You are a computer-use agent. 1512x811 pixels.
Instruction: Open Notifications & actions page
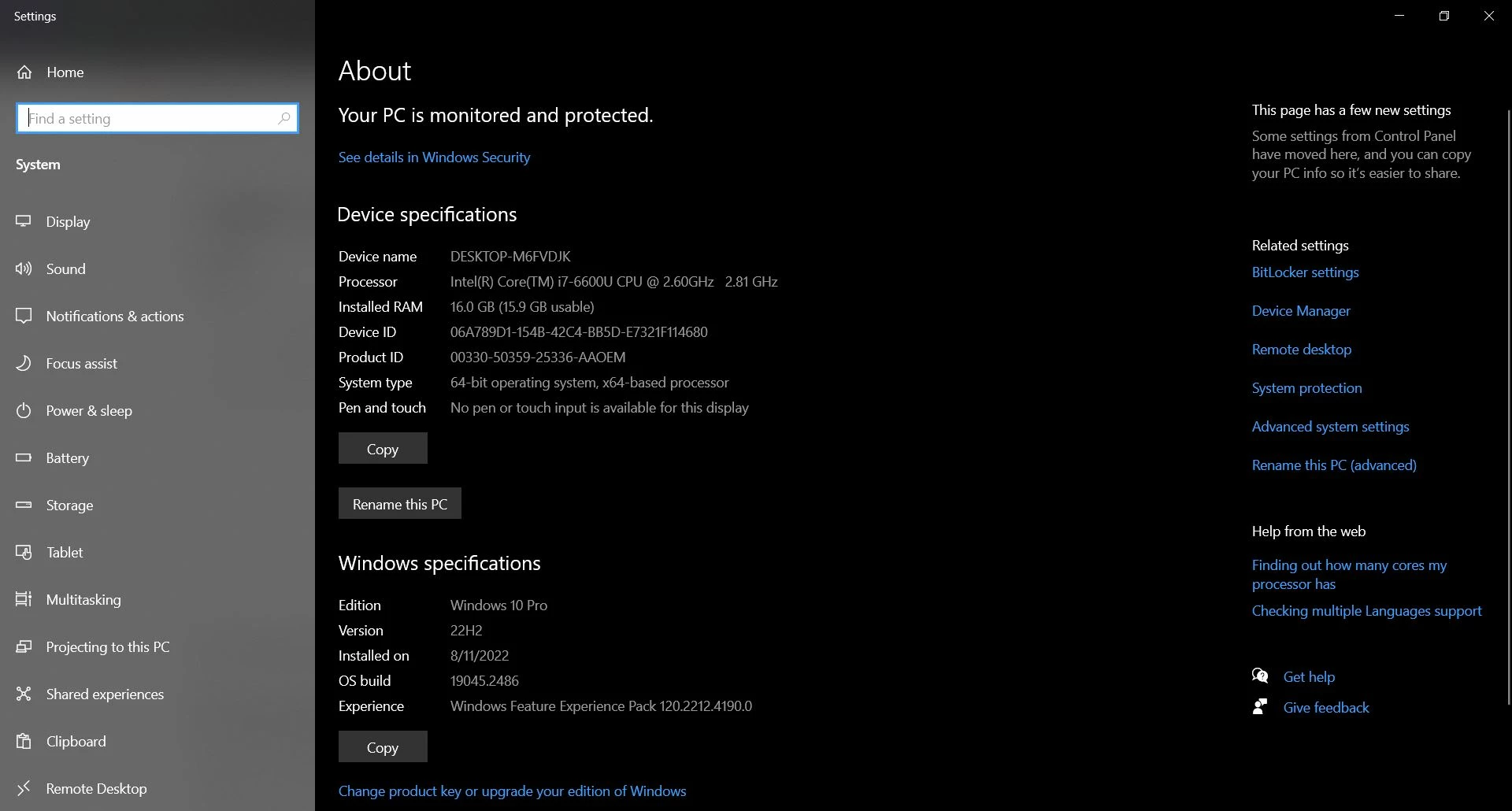(x=157, y=316)
